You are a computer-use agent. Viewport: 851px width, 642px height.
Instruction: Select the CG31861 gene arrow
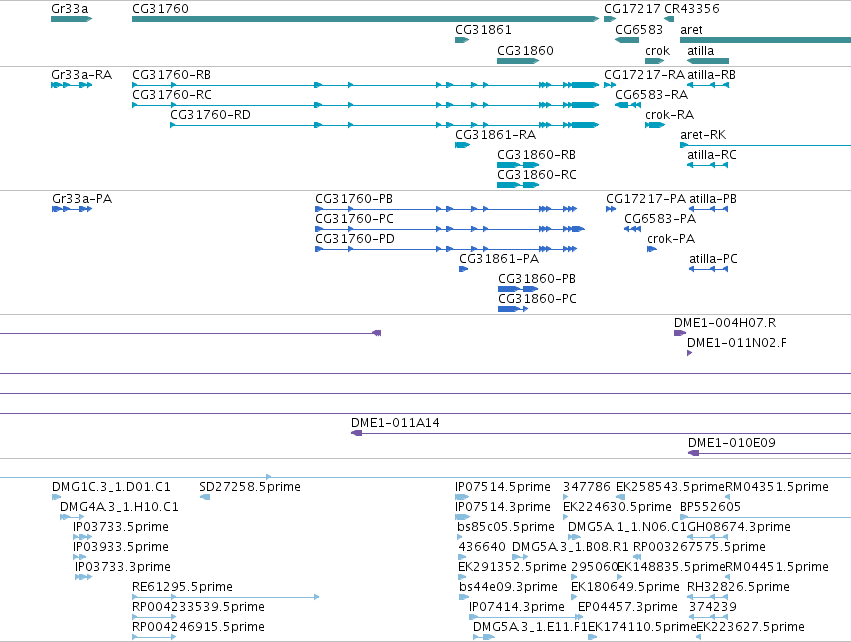(462, 40)
